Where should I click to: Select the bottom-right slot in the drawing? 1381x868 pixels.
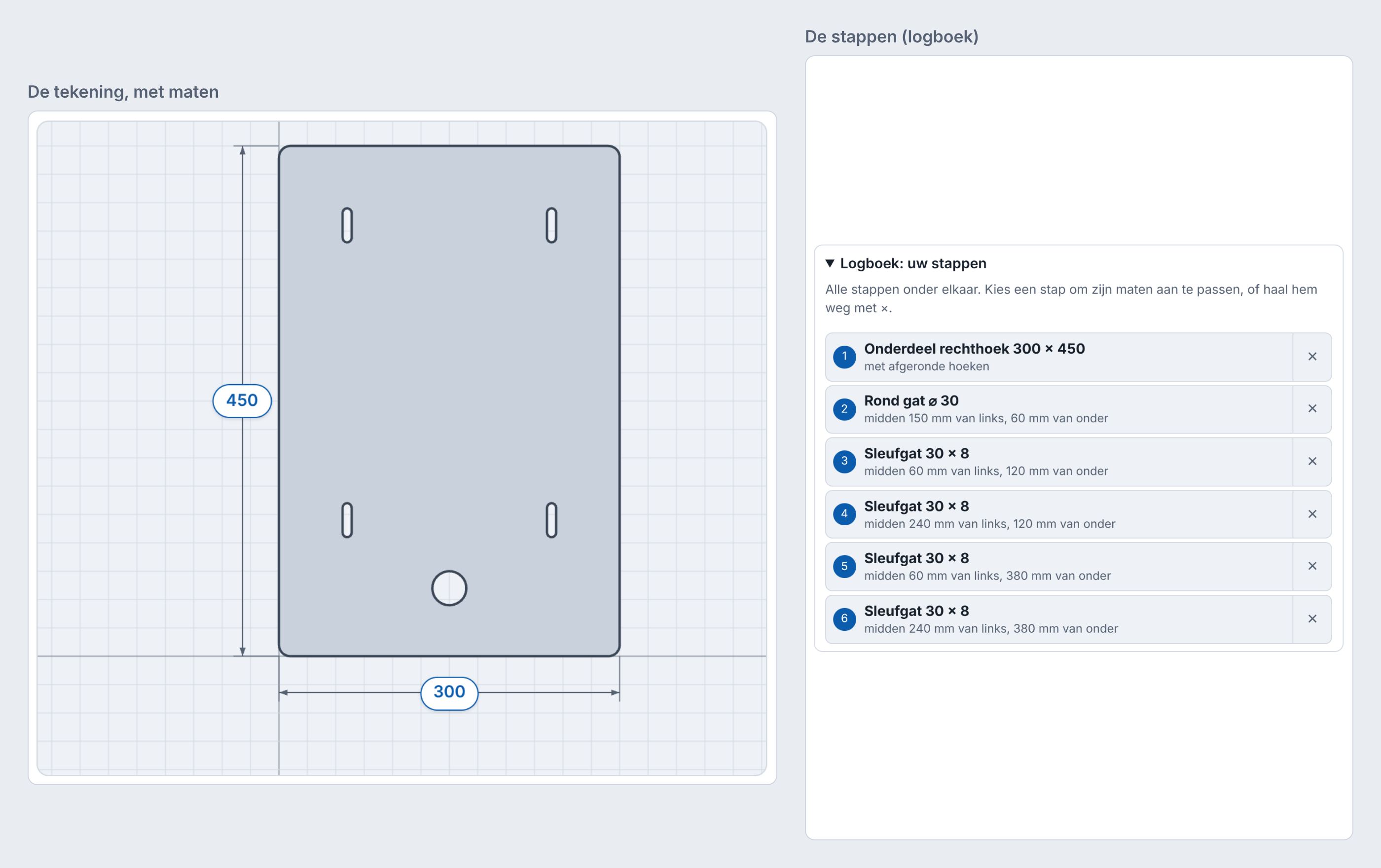[x=551, y=520]
